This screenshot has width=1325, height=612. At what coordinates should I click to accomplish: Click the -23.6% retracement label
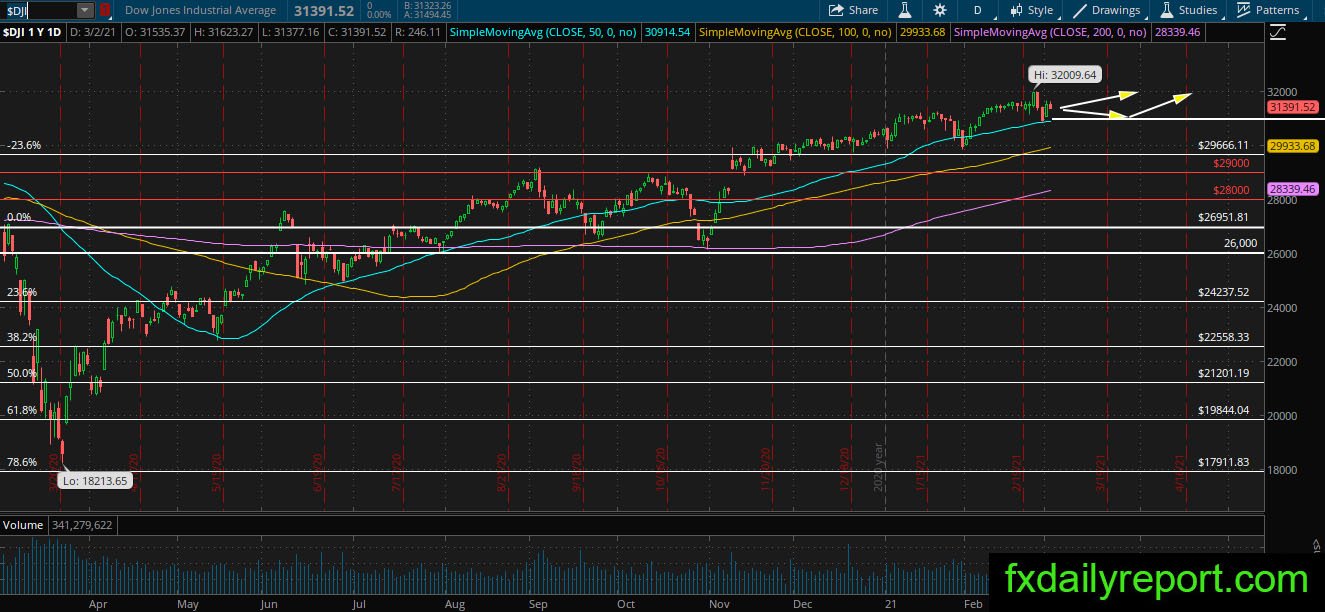point(22,145)
